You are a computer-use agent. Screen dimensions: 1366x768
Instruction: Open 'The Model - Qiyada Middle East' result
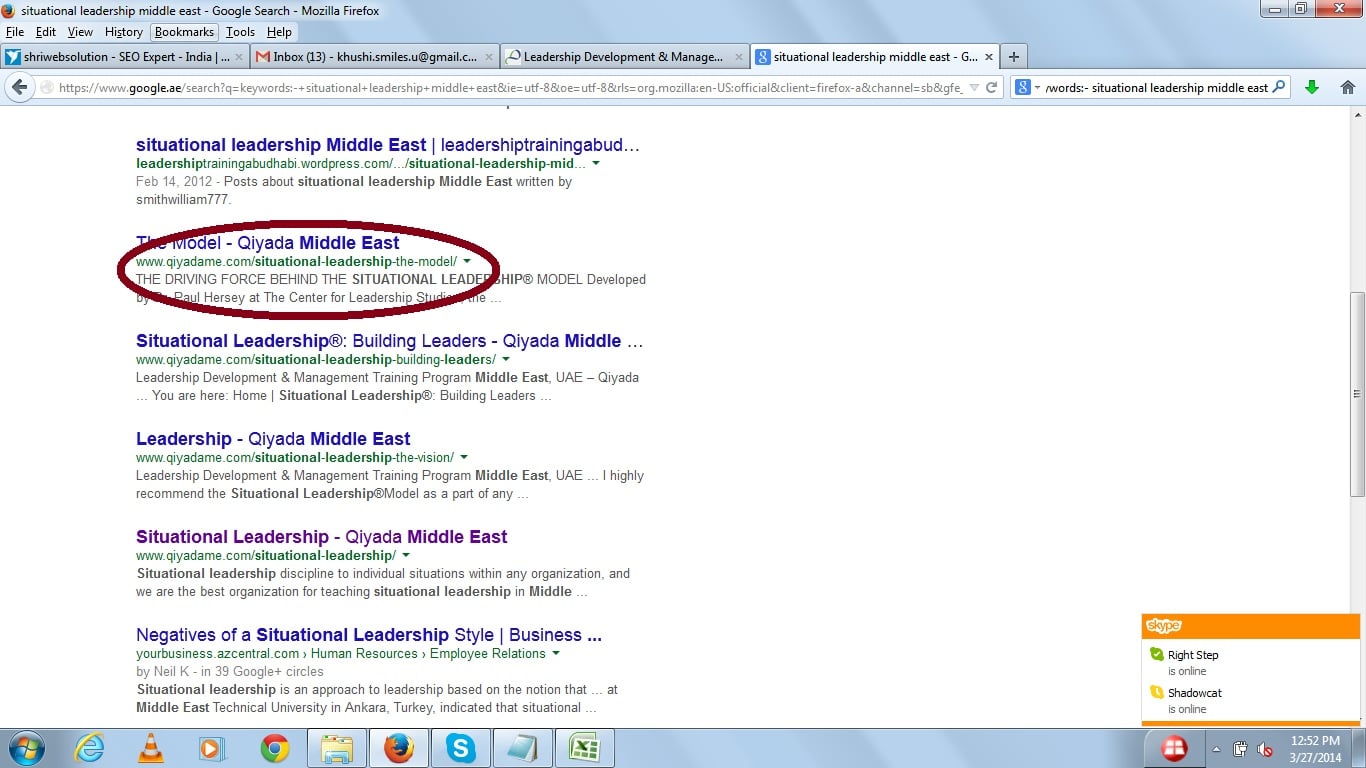pos(268,243)
